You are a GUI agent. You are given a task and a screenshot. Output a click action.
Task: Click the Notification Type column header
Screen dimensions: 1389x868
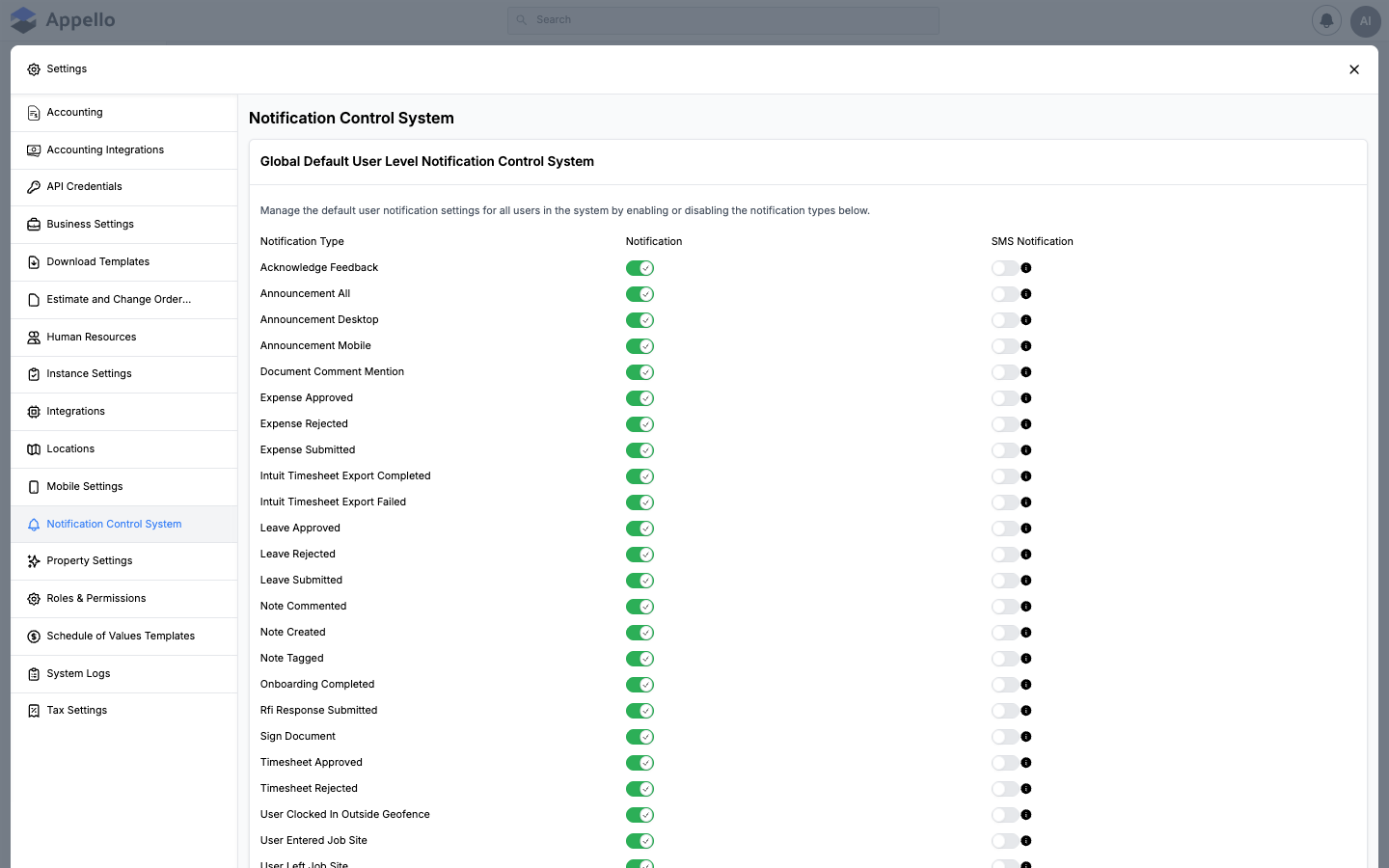tap(302, 242)
